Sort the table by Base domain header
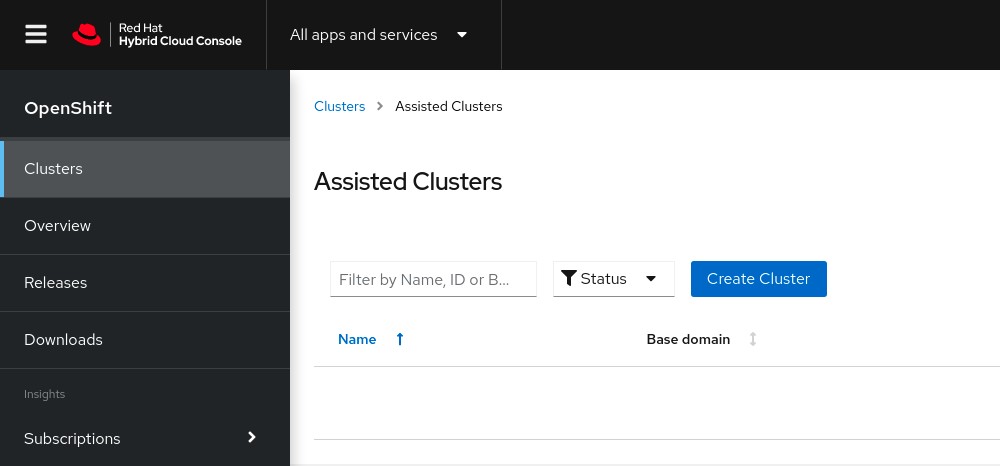This screenshot has height=466, width=1000. point(688,339)
